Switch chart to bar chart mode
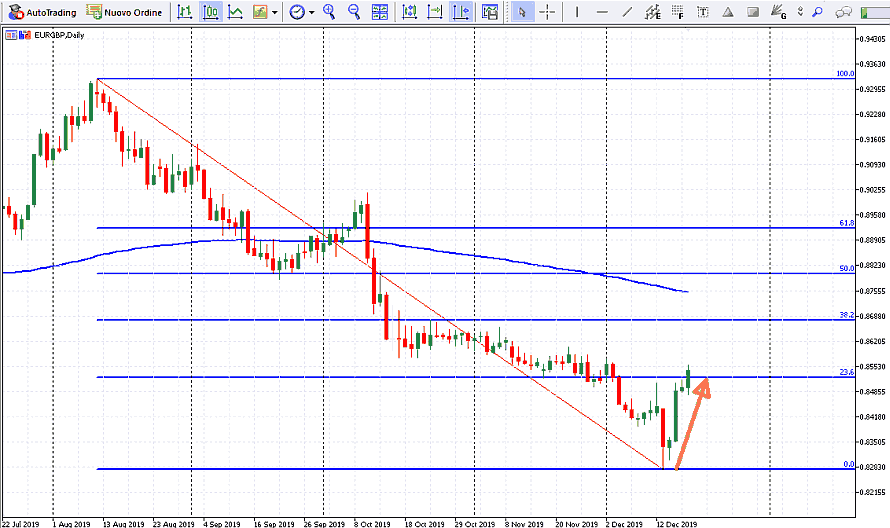This screenshot has width=890, height=528. [x=186, y=12]
